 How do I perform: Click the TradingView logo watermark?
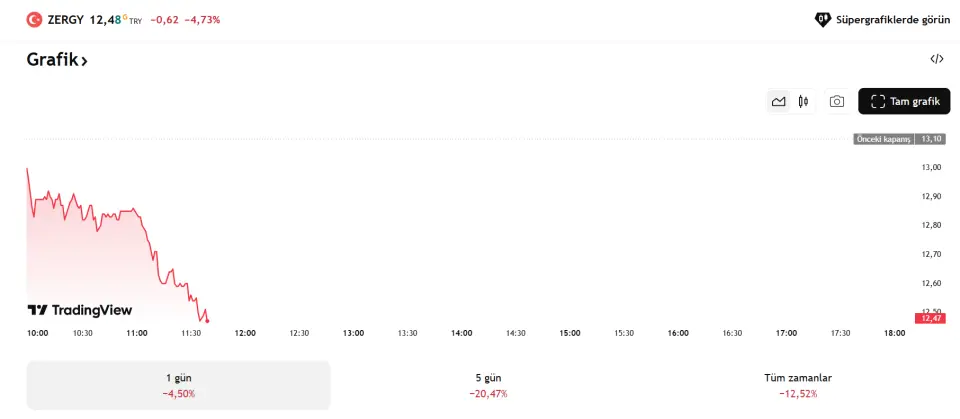click(x=80, y=310)
